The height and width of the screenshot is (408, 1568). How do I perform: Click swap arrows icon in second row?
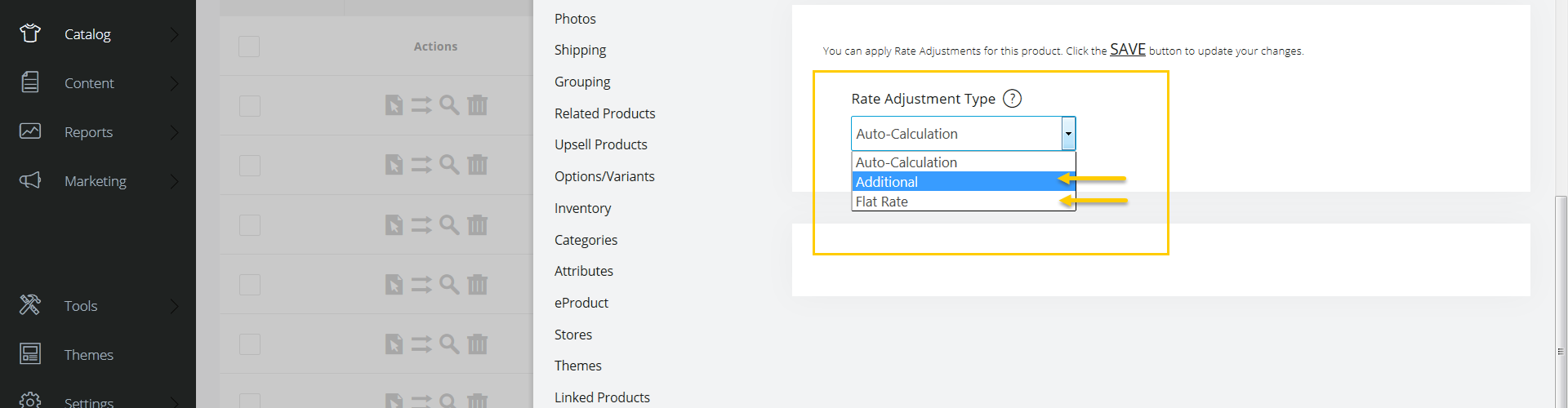[421, 165]
